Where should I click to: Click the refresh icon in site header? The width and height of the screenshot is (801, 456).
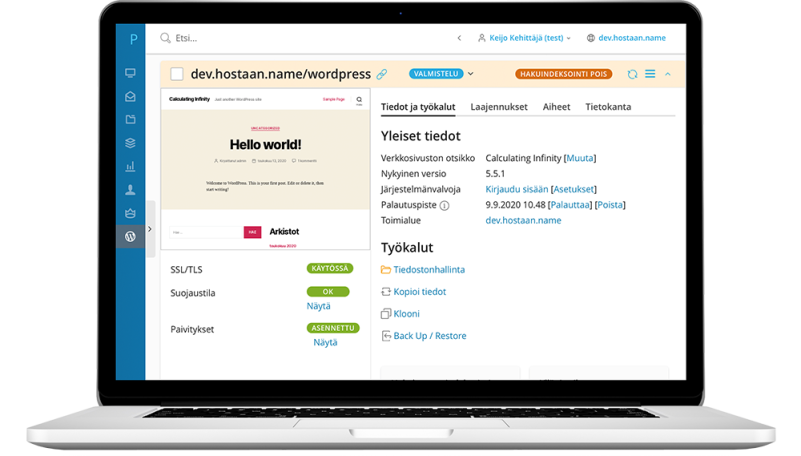(x=632, y=75)
